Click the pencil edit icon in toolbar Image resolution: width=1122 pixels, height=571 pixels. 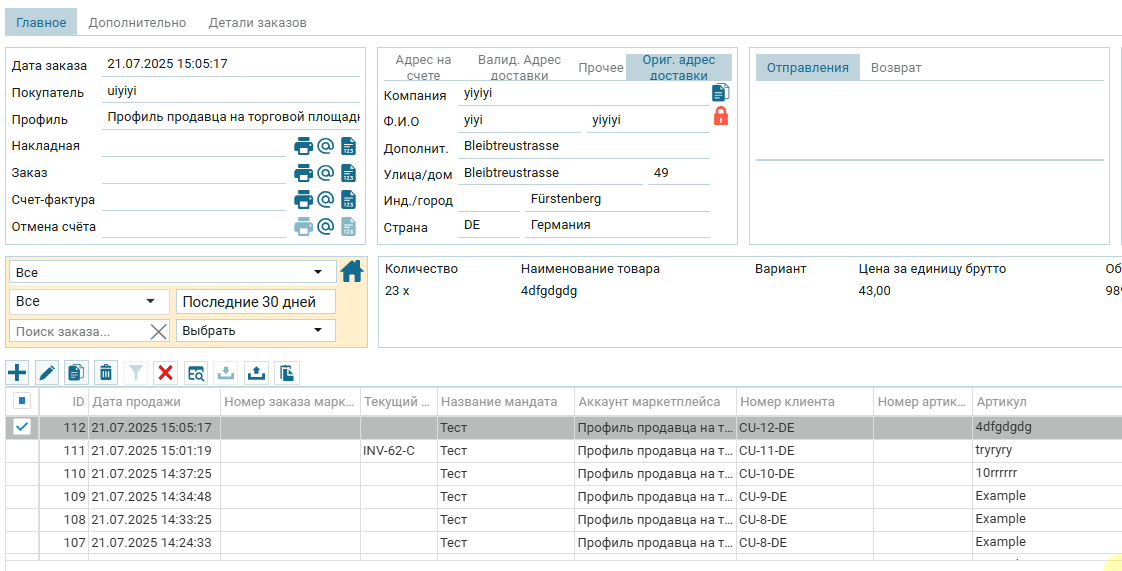[x=46, y=373]
